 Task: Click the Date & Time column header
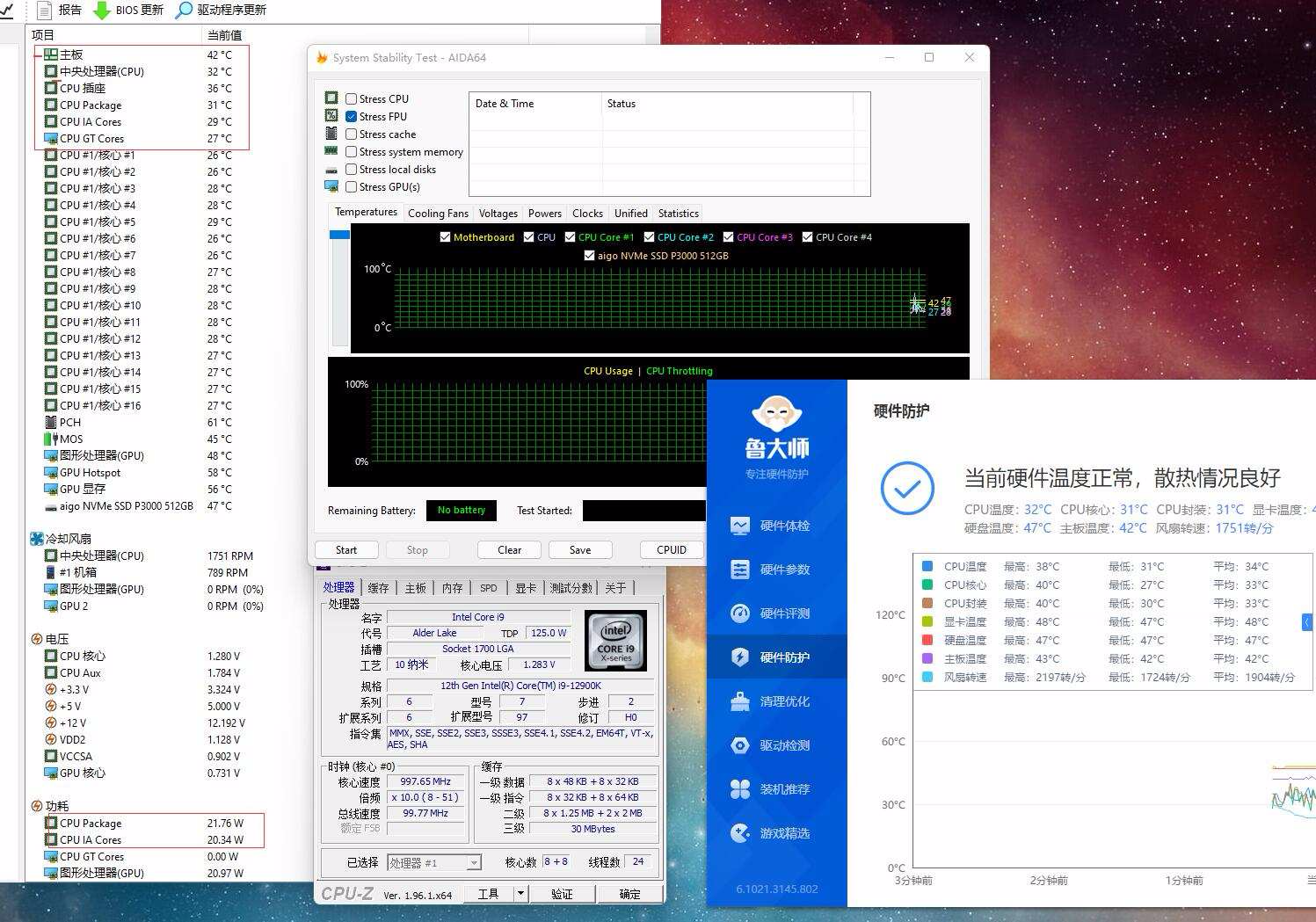click(x=505, y=103)
